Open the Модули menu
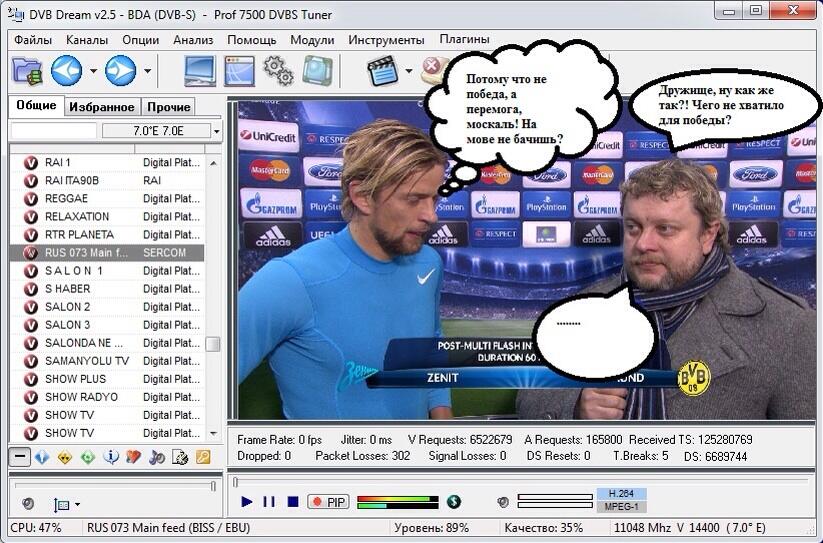The height and width of the screenshot is (543, 823). click(312, 40)
